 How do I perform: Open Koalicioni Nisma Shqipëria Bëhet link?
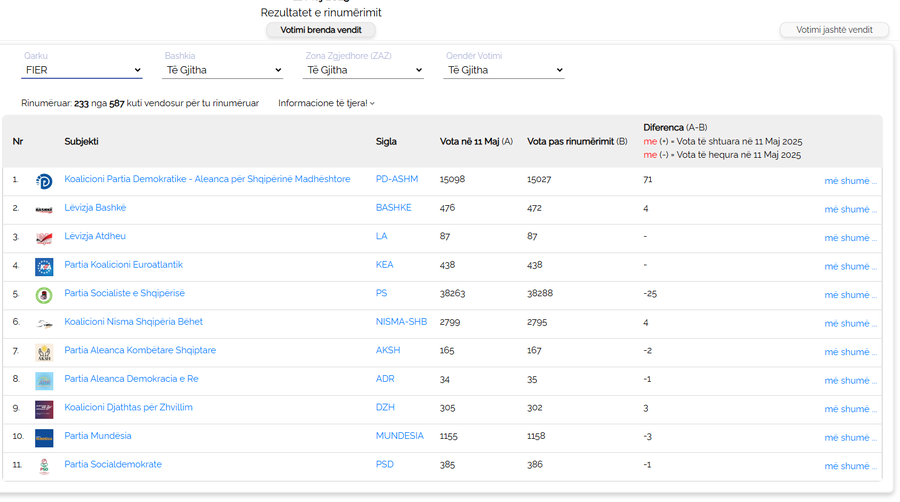(x=133, y=322)
